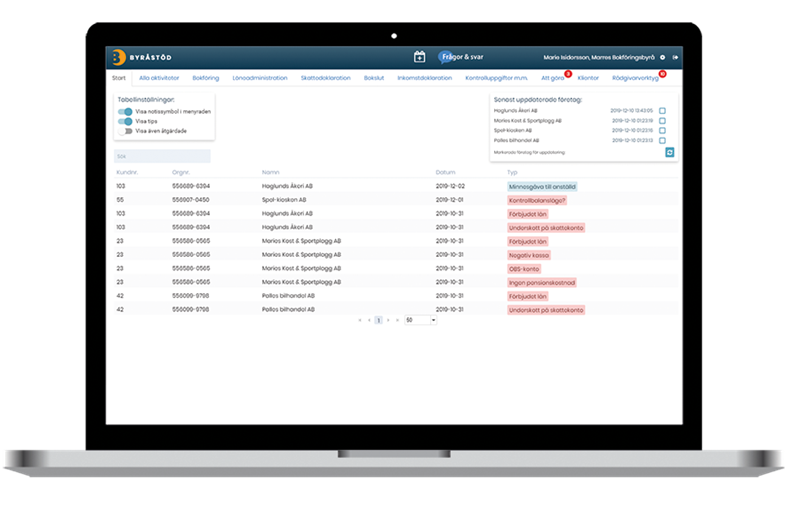Disable the 'Visa tips' switch
Image resolution: width=800 pixels, height=520 pixels.
tap(125, 121)
